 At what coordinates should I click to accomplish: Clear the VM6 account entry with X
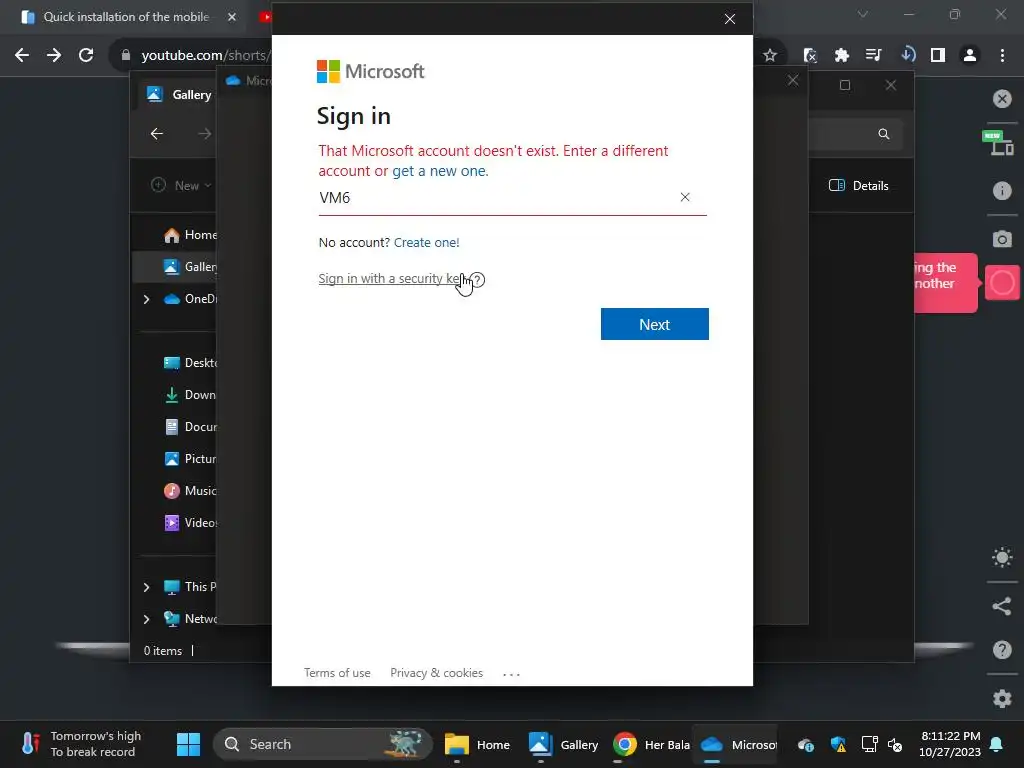pyautogui.click(x=685, y=197)
